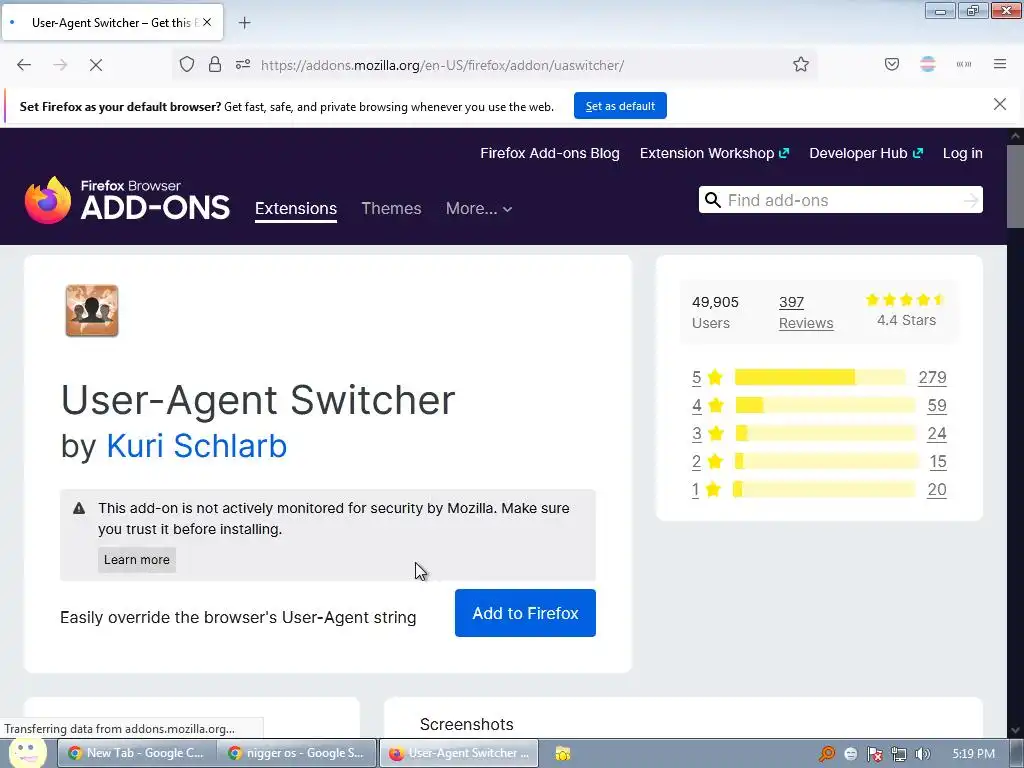
Task: Click the Add to Firefox button
Action: click(525, 613)
